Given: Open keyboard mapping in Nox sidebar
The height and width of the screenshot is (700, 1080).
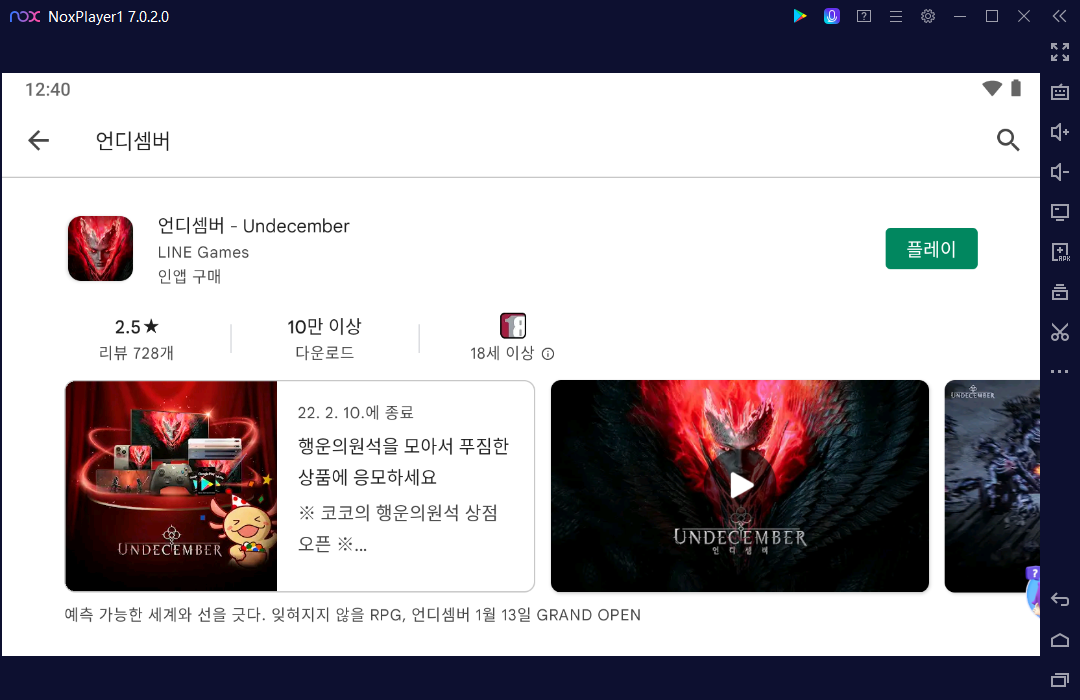Looking at the screenshot, I should tap(1059, 92).
